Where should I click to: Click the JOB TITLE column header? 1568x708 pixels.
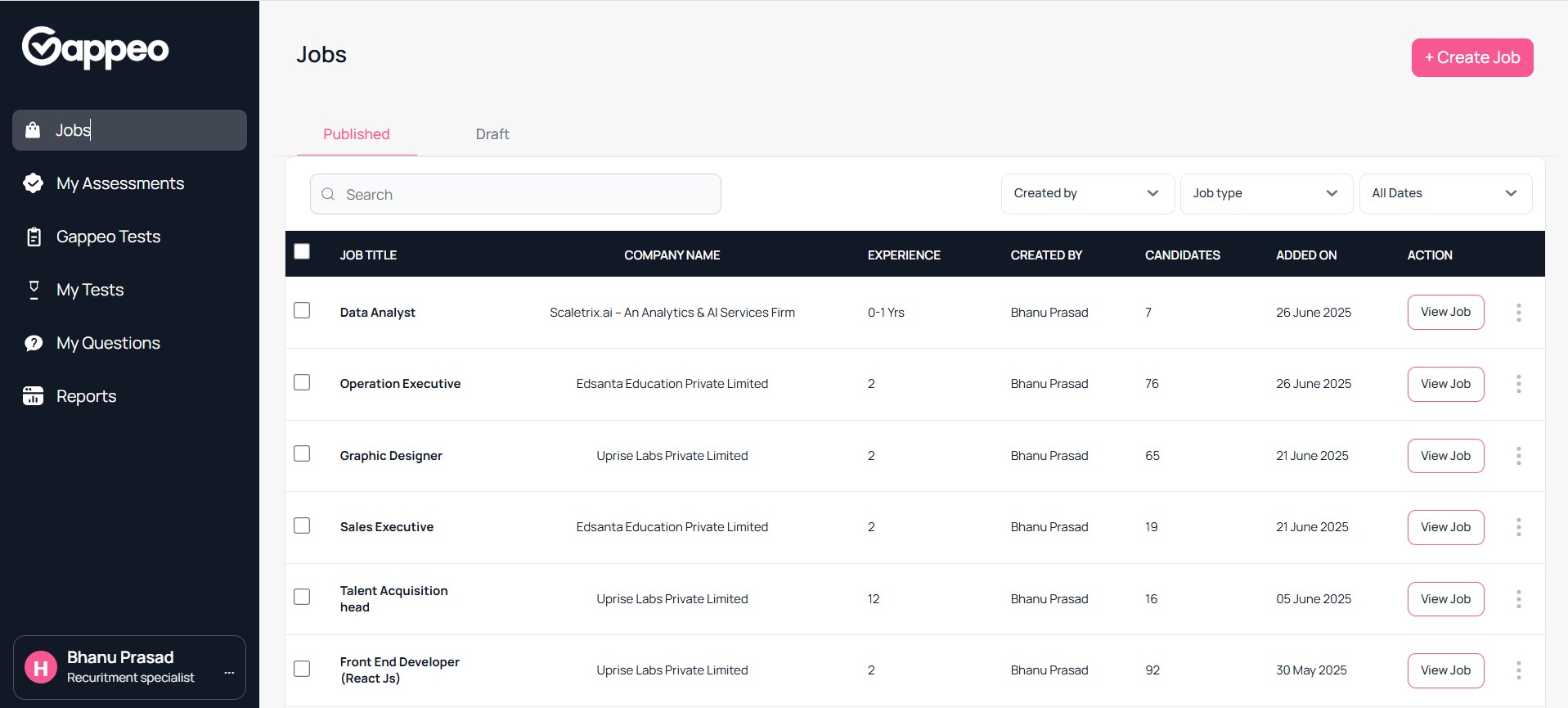pyautogui.click(x=368, y=255)
